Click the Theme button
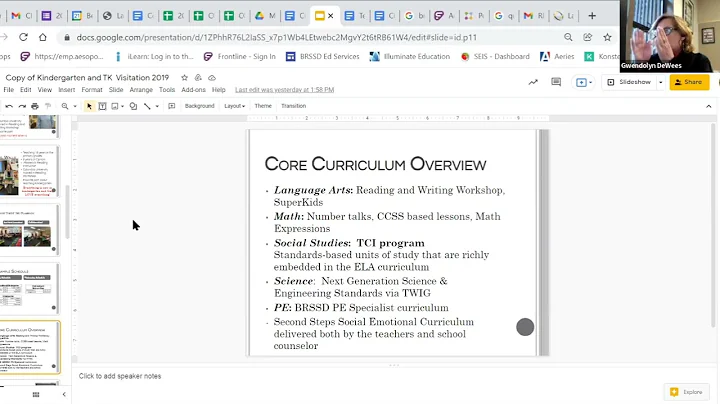This screenshot has width=720, height=404. pos(263,106)
